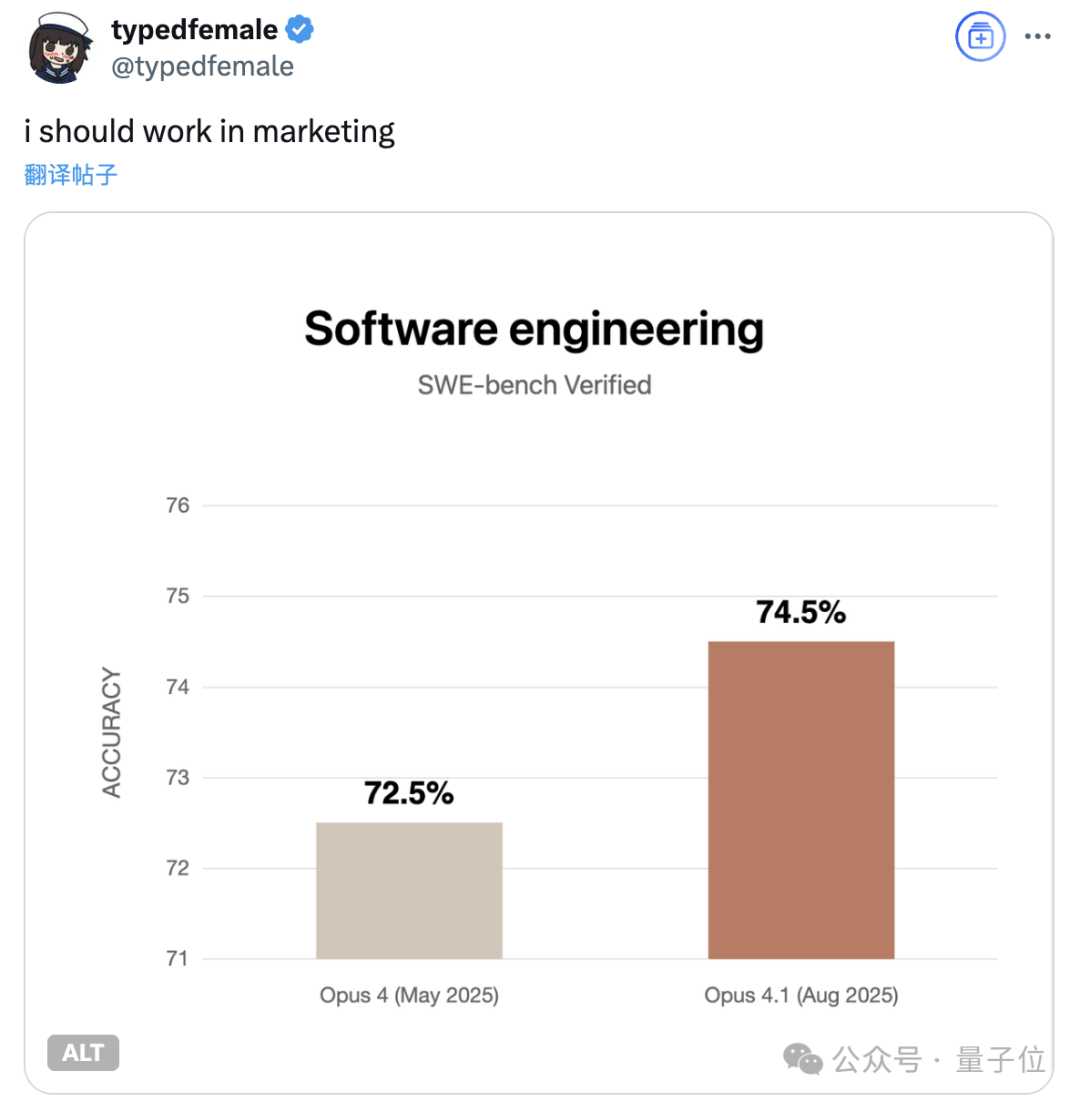Open the @typedfemale handle link
The height and width of the screenshot is (1102, 1080).
point(202,67)
